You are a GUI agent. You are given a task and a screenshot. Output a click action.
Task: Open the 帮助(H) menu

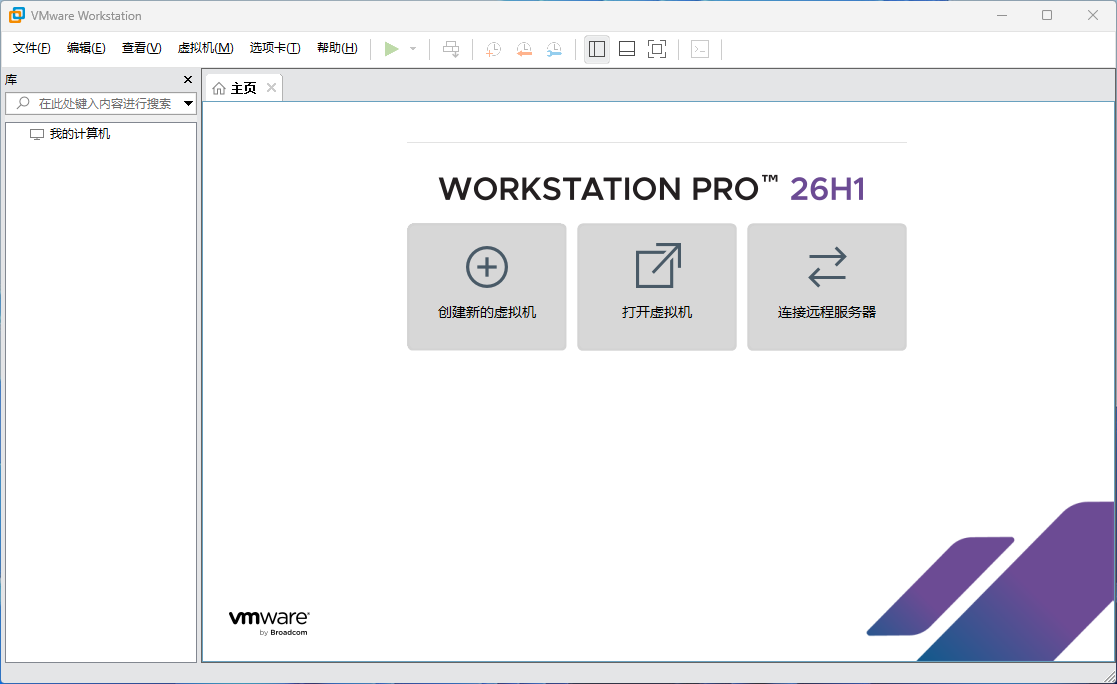pyautogui.click(x=337, y=48)
